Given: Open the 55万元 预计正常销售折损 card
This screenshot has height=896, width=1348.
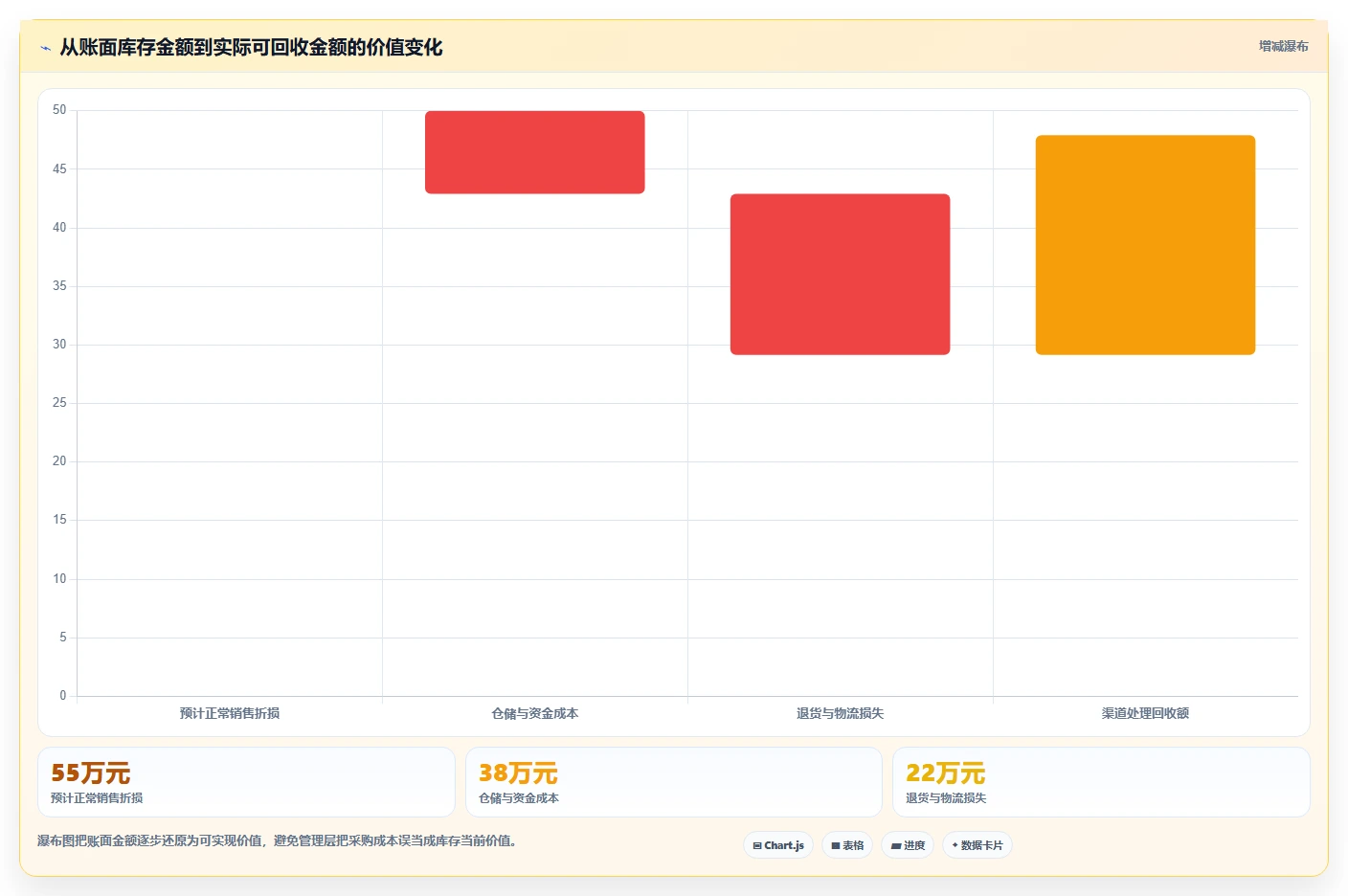Looking at the screenshot, I should (246, 782).
